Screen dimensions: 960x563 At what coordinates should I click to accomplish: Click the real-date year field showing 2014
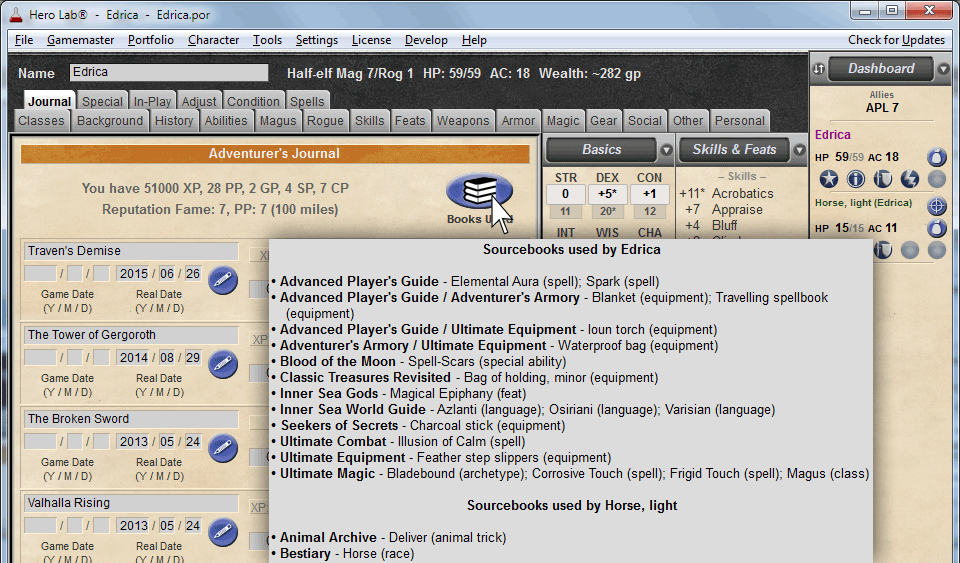coord(133,357)
